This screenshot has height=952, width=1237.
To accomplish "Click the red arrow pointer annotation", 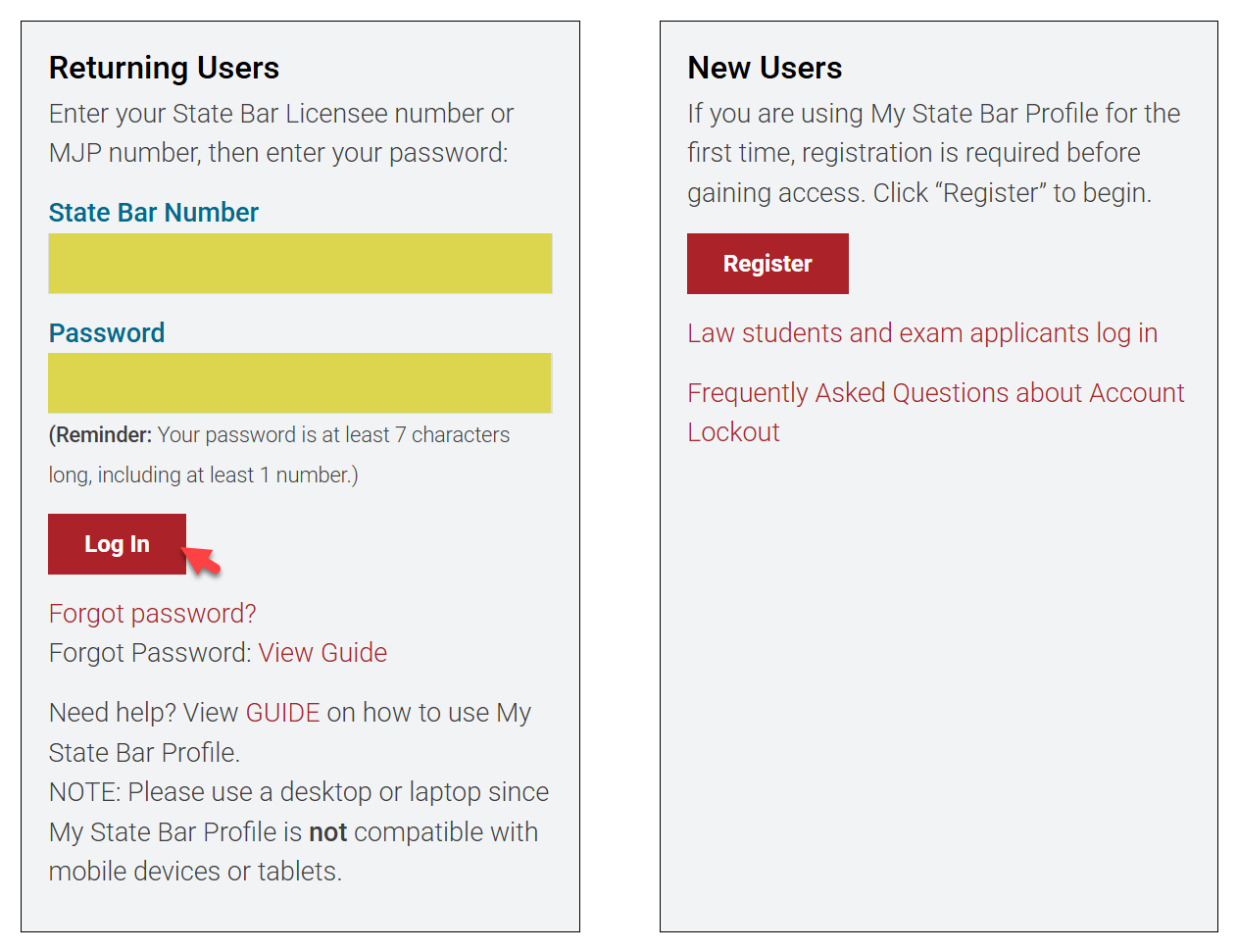I will (203, 560).
